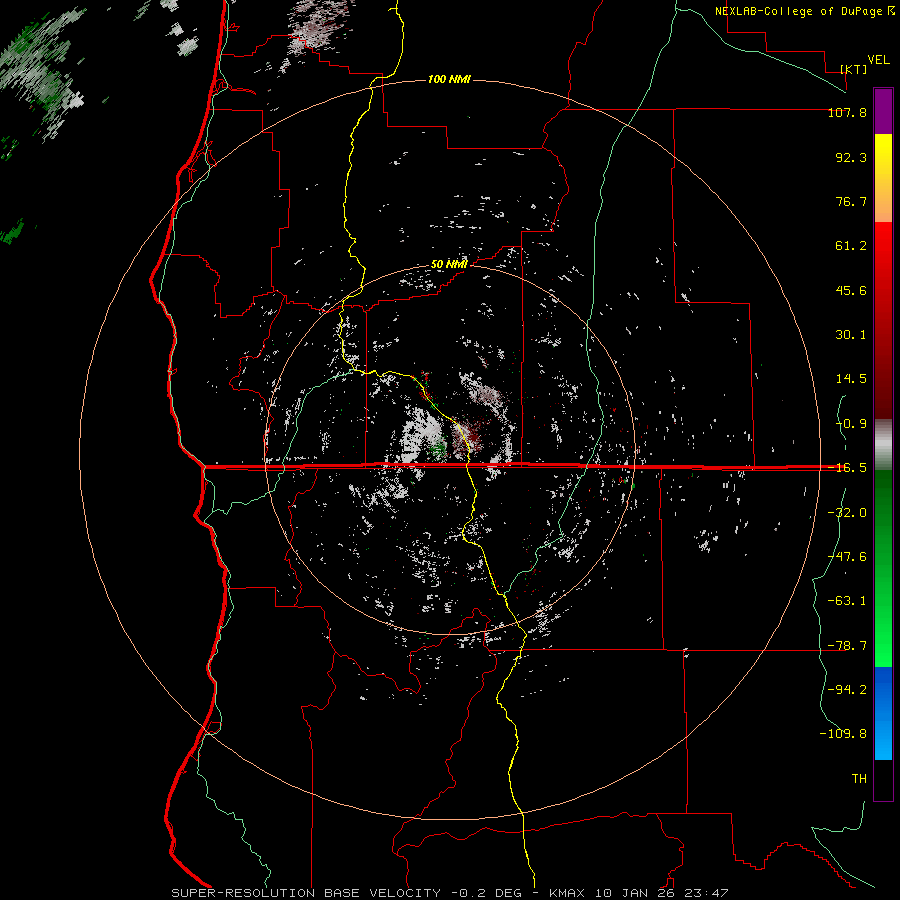Click the 76.7 velocity scale value

[x=851, y=201]
